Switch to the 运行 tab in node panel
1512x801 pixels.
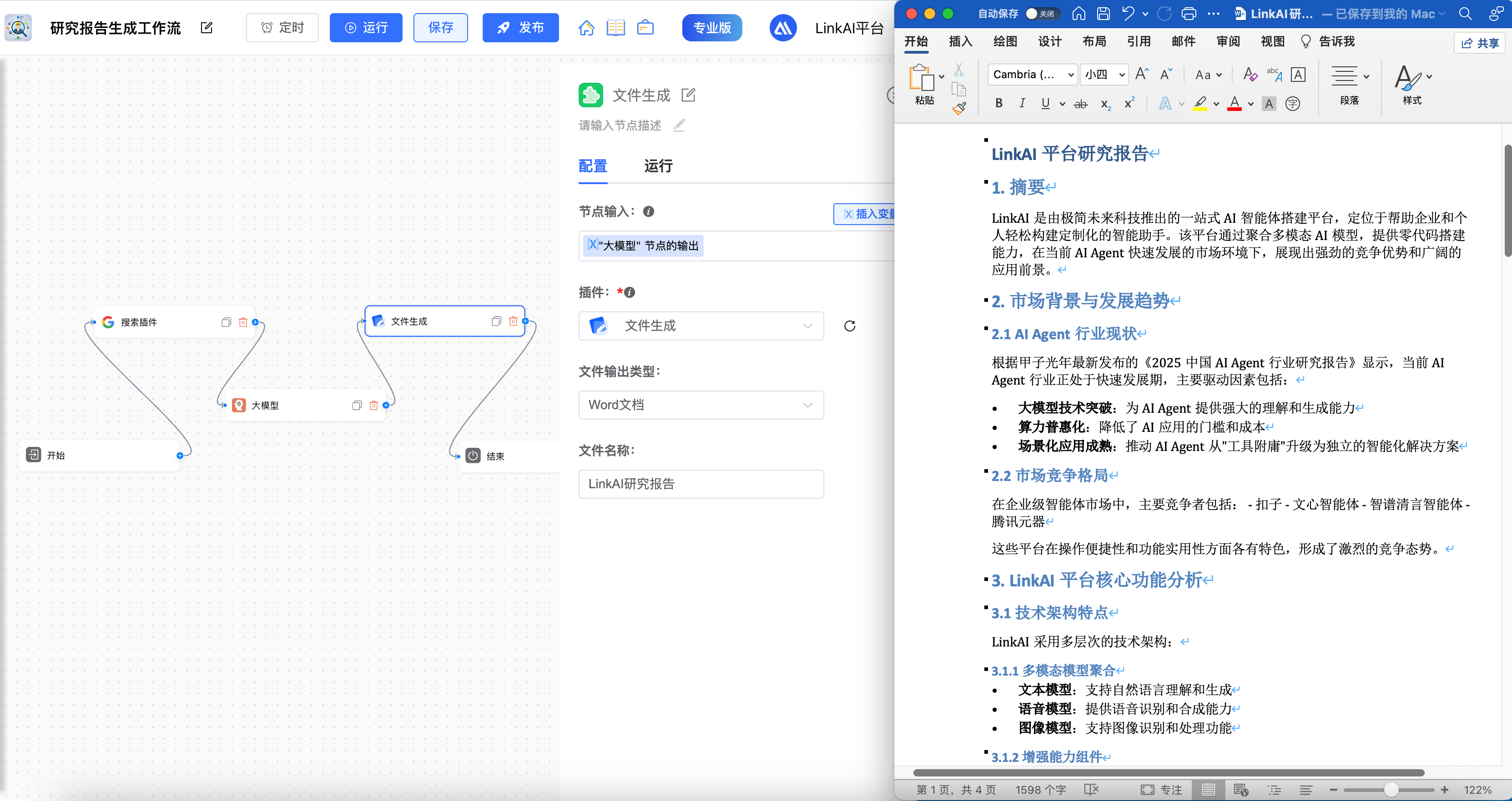tap(658, 167)
